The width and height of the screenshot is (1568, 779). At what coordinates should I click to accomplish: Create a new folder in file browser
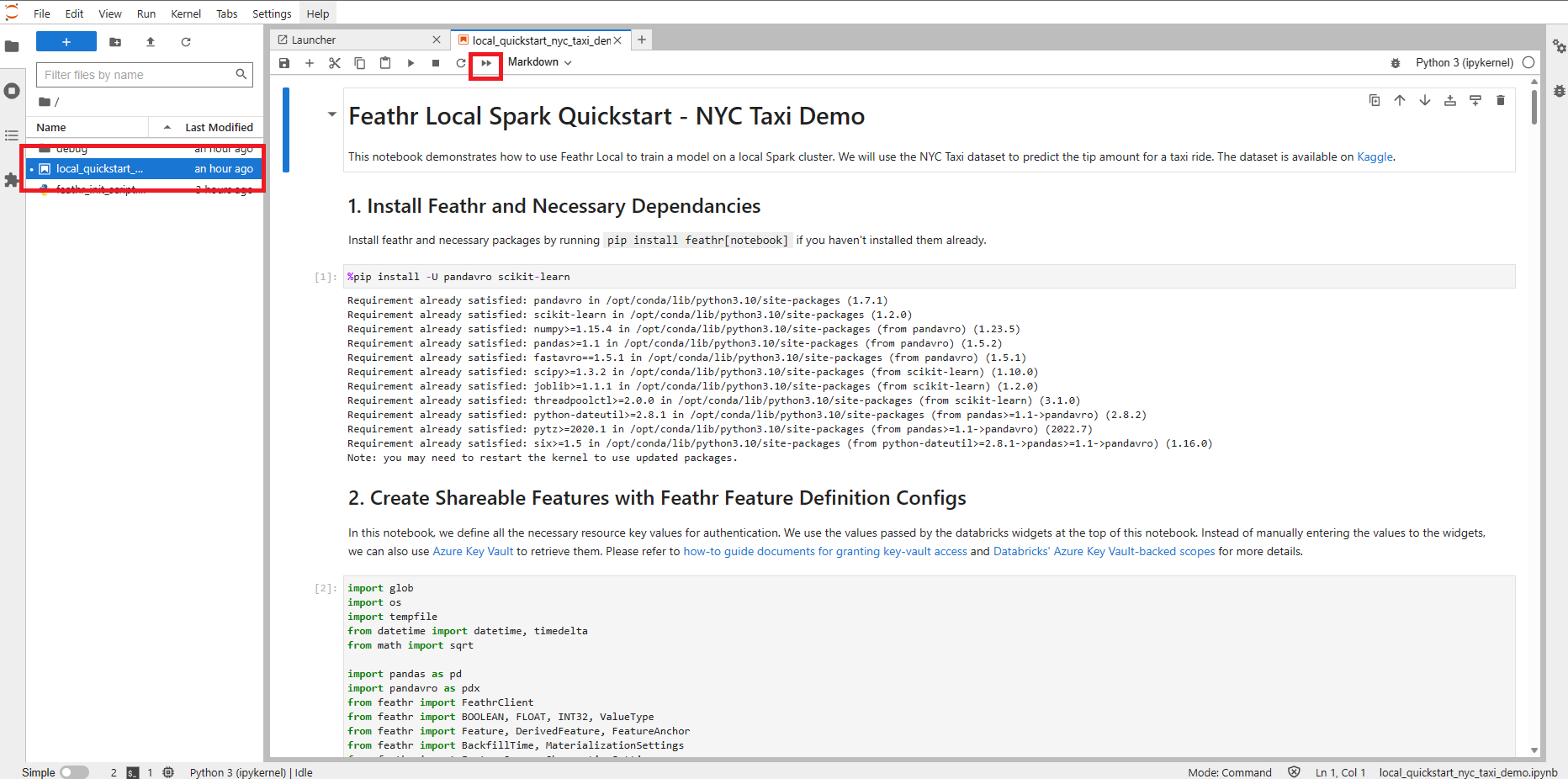(115, 42)
